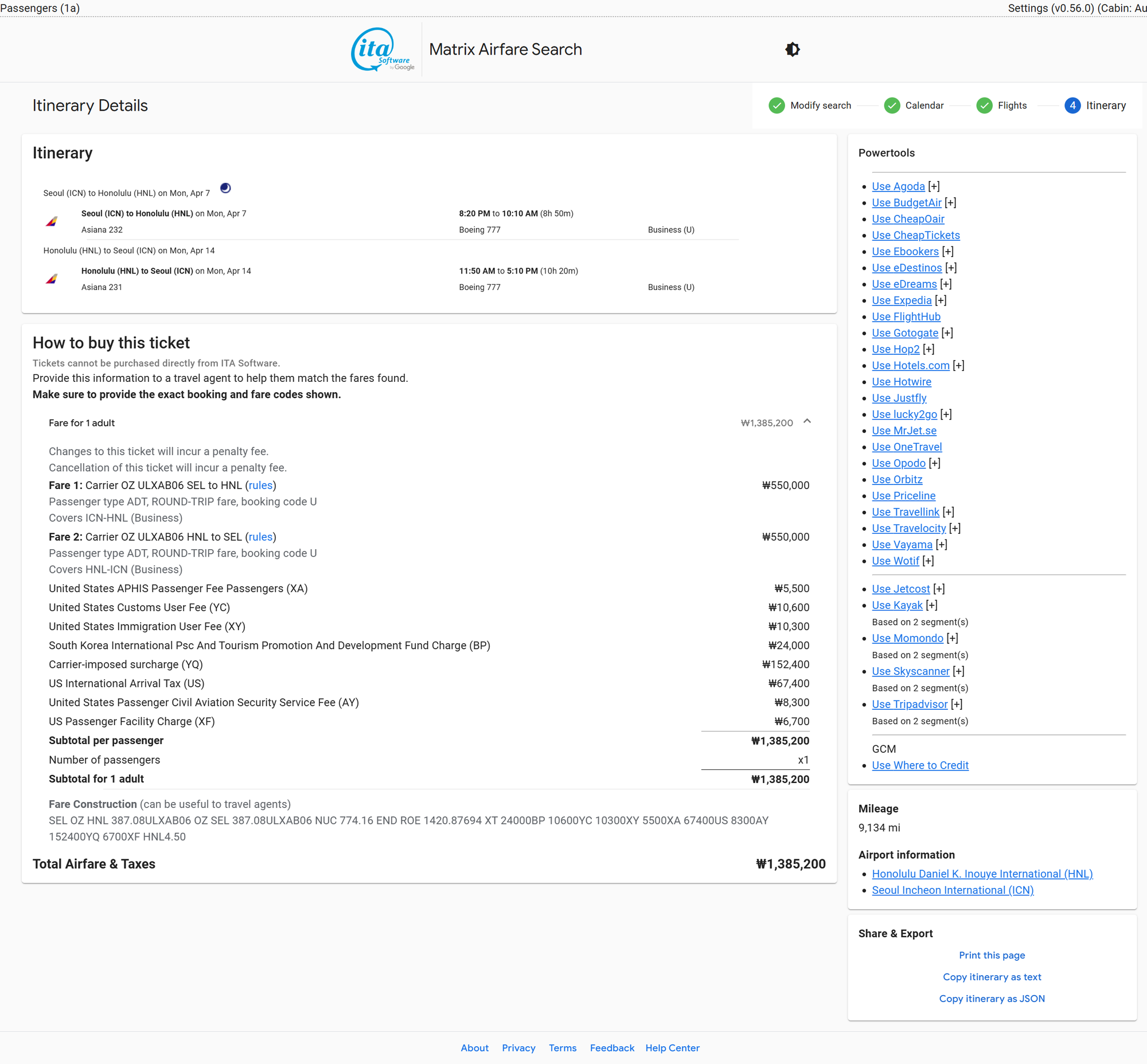Collapse the Fare for 1 adult section
Screen dimensions: 1147x1064
pos(807,421)
